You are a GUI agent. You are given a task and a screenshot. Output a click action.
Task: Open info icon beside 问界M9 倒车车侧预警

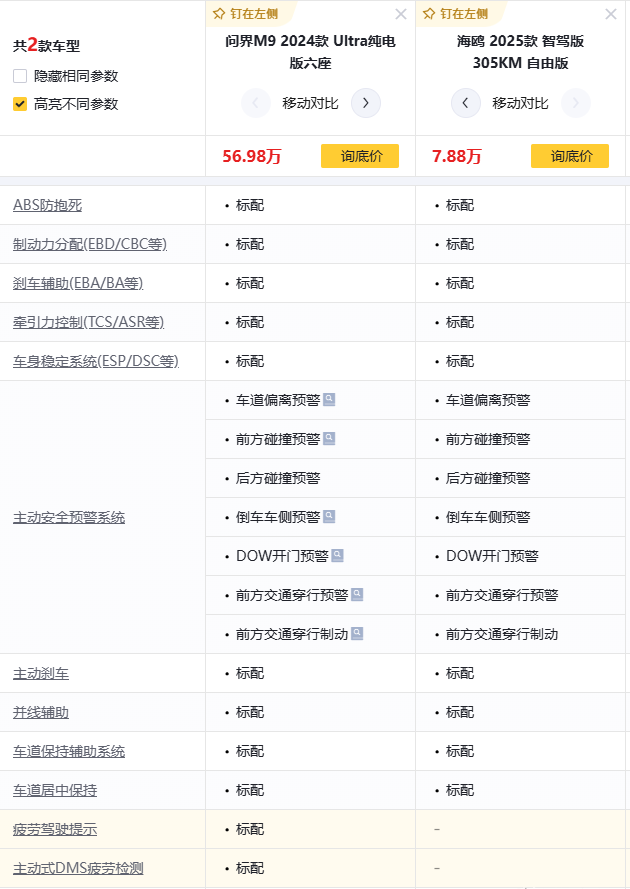pos(329,517)
